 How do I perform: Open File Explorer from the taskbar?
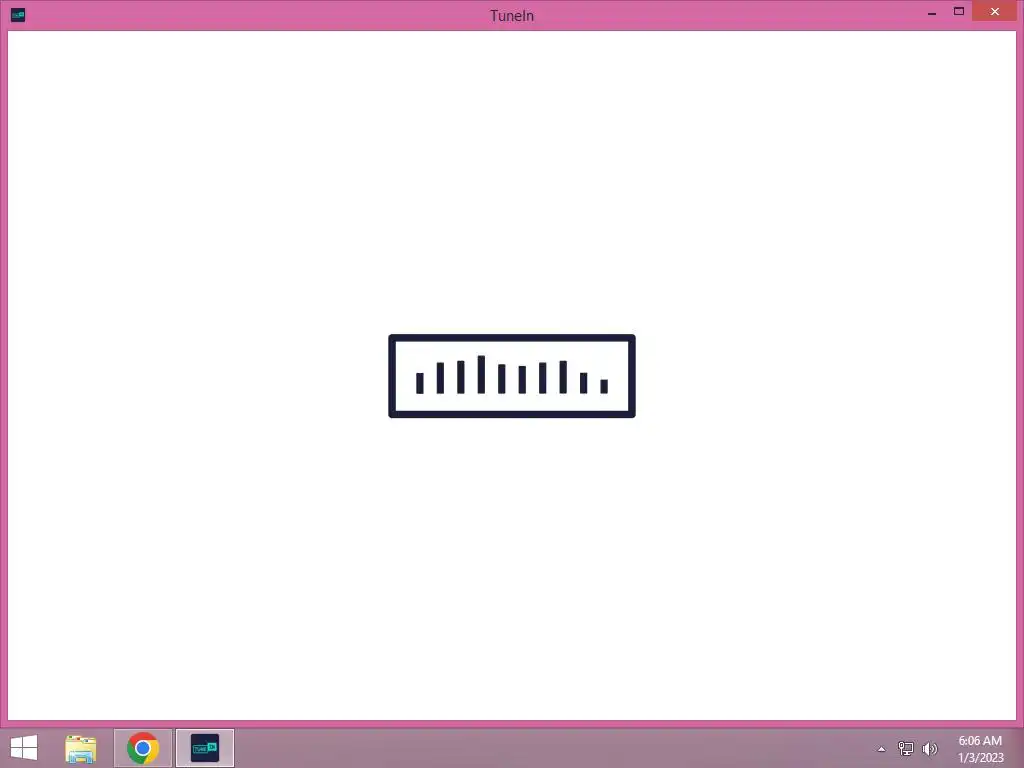pos(81,748)
